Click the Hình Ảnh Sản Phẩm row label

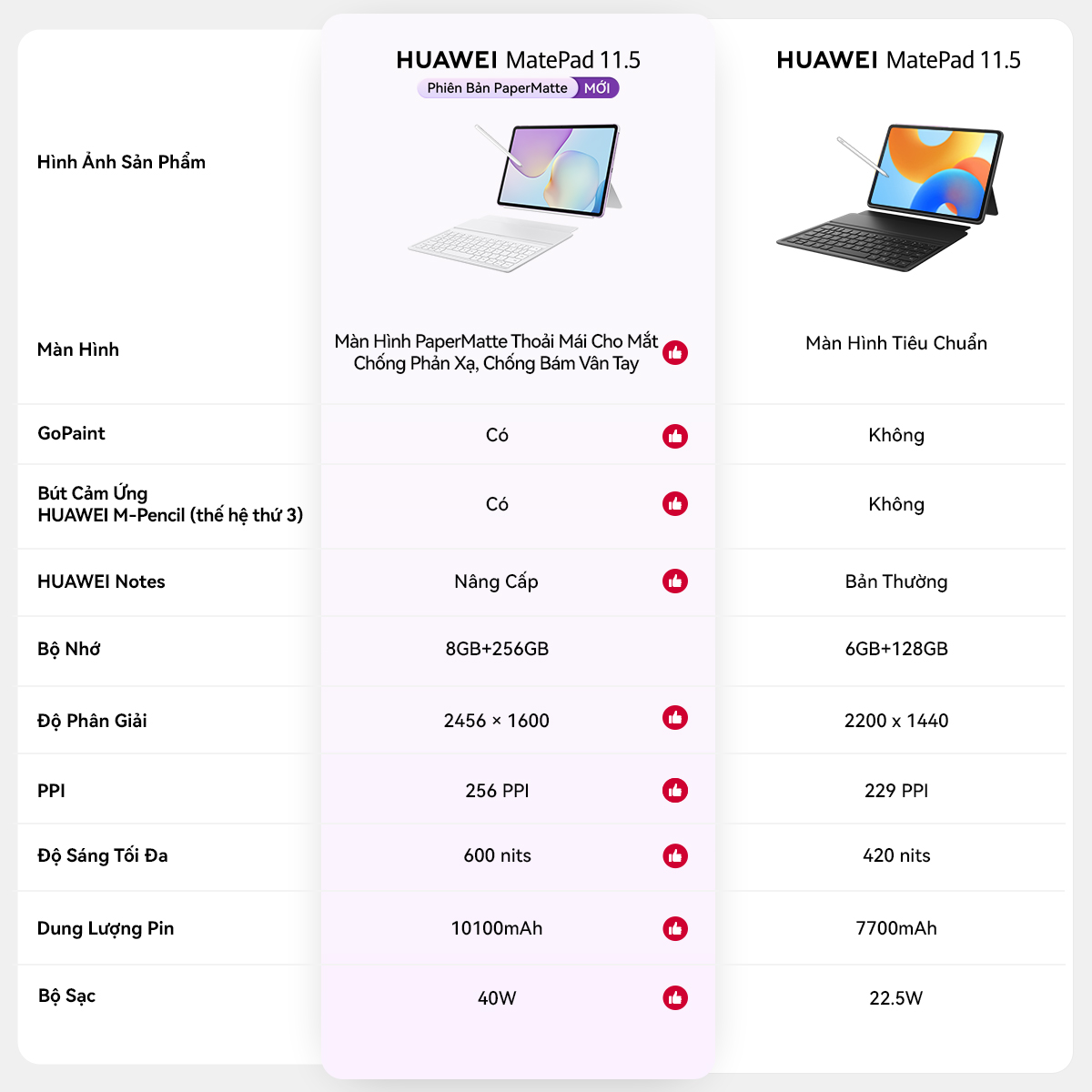121,162
